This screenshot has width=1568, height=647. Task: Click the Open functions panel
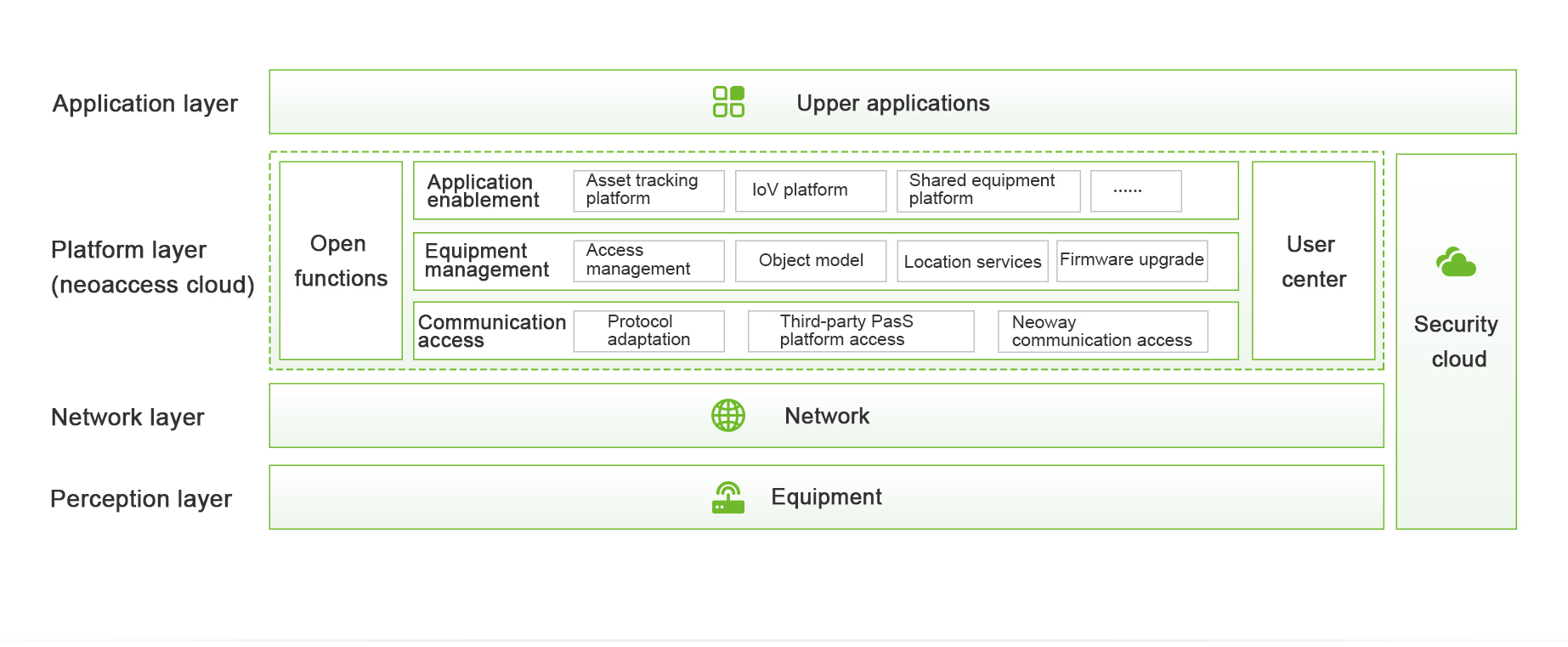click(x=341, y=261)
